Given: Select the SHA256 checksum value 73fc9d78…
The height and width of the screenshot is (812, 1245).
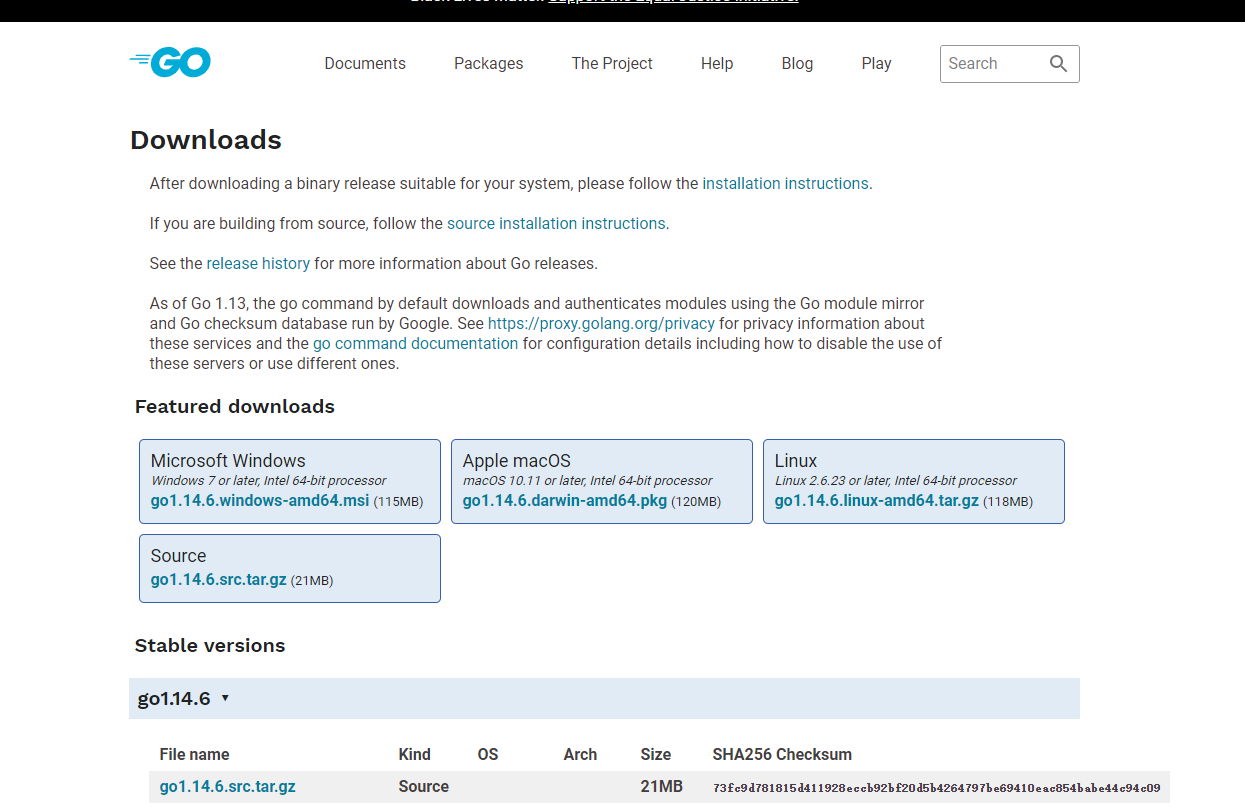Looking at the screenshot, I should [936, 787].
